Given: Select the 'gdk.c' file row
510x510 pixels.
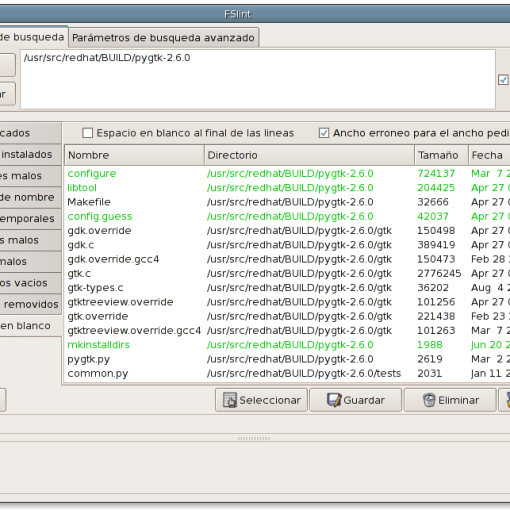Looking at the screenshot, I should [287, 245].
